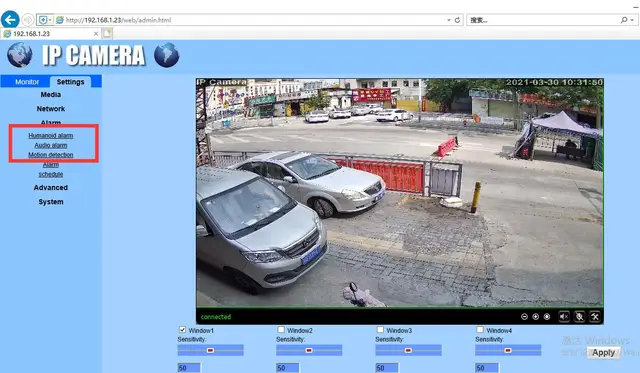The width and height of the screenshot is (640, 373).
Task: Open a new browser tab
Action: pos(107,33)
